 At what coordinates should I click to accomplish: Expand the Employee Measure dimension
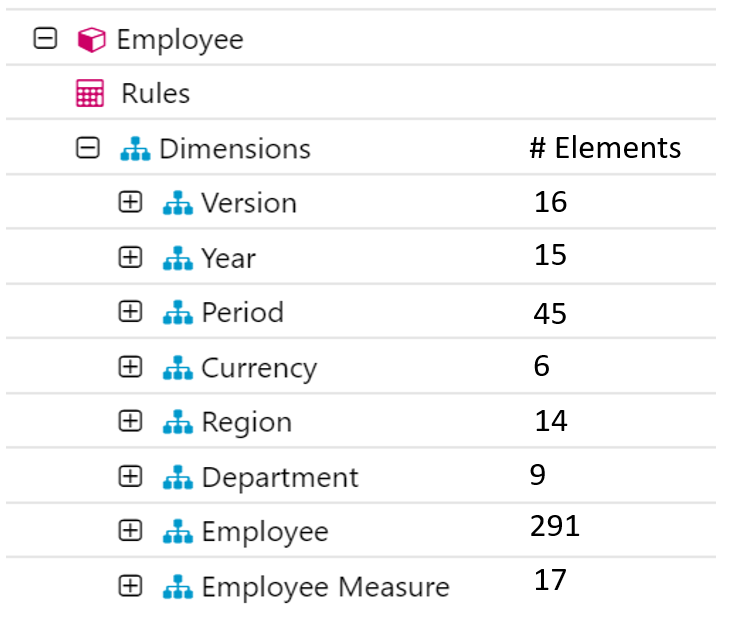point(130,585)
